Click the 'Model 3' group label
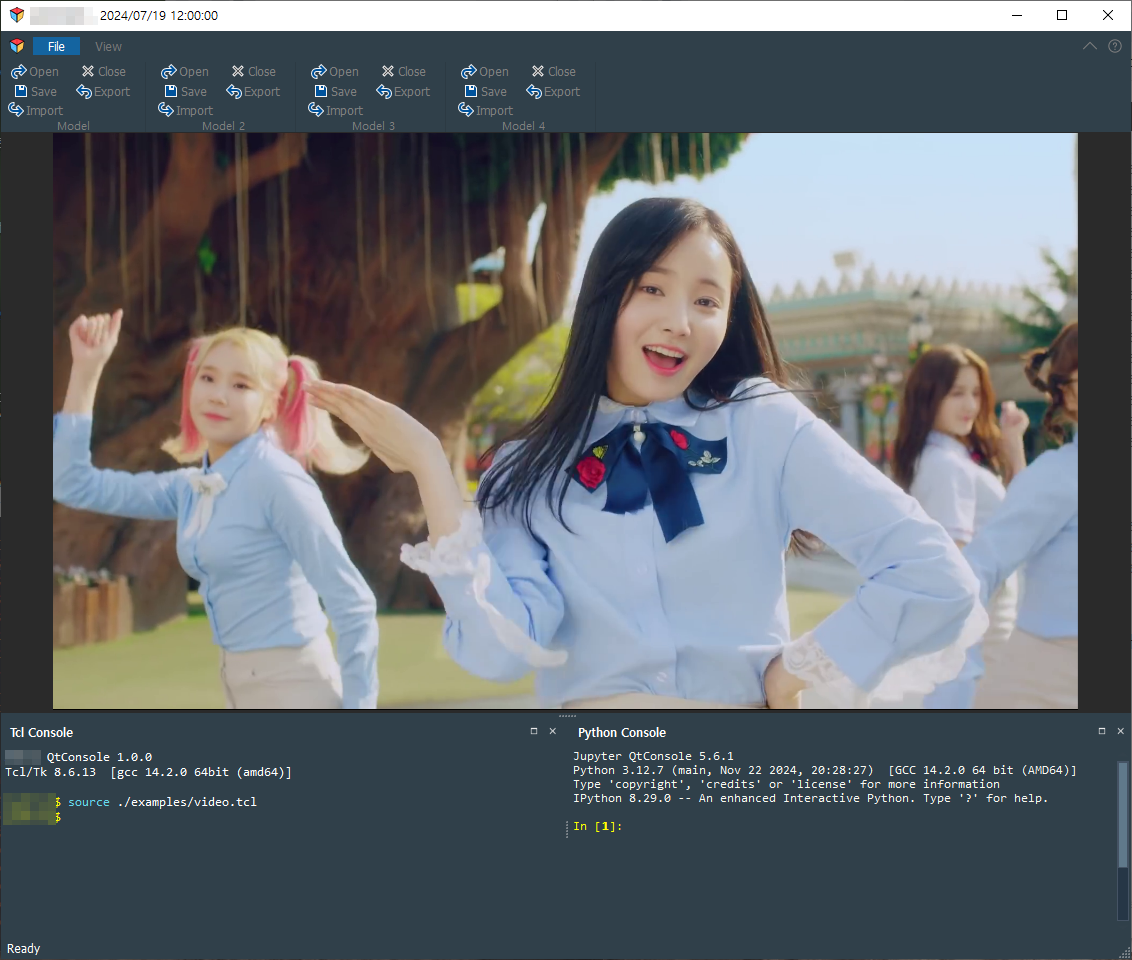This screenshot has width=1132, height=960. [x=373, y=126]
